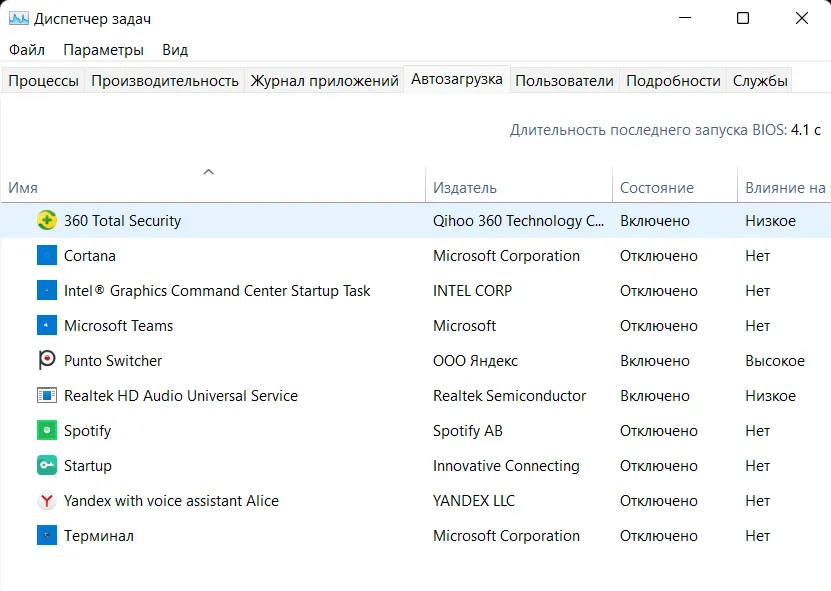The width and height of the screenshot is (831, 591).
Task: Click the Microsoft Teams icon
Action: click(x=47, y=325)
